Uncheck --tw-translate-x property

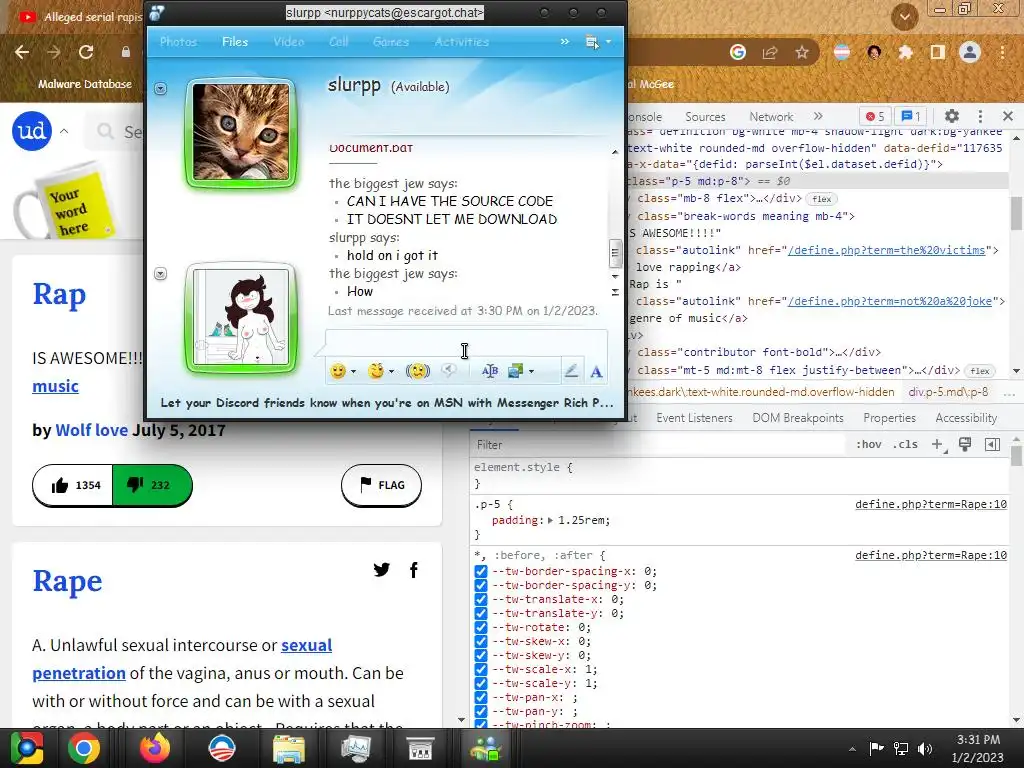[x=481, y=599]
